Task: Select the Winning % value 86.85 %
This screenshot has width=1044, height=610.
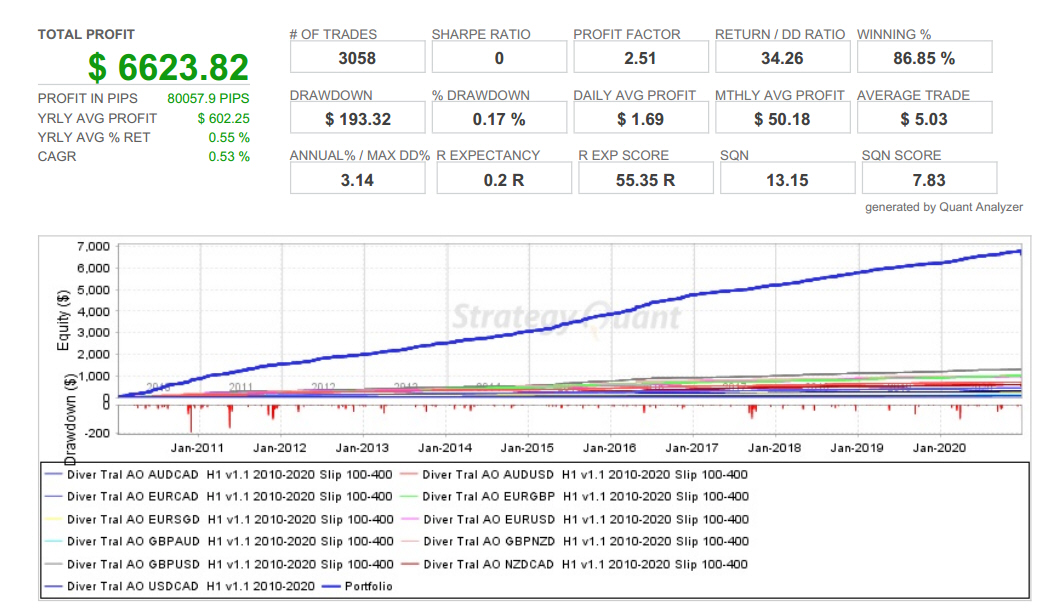Action: pyautogui.click(x=924, y=58)
